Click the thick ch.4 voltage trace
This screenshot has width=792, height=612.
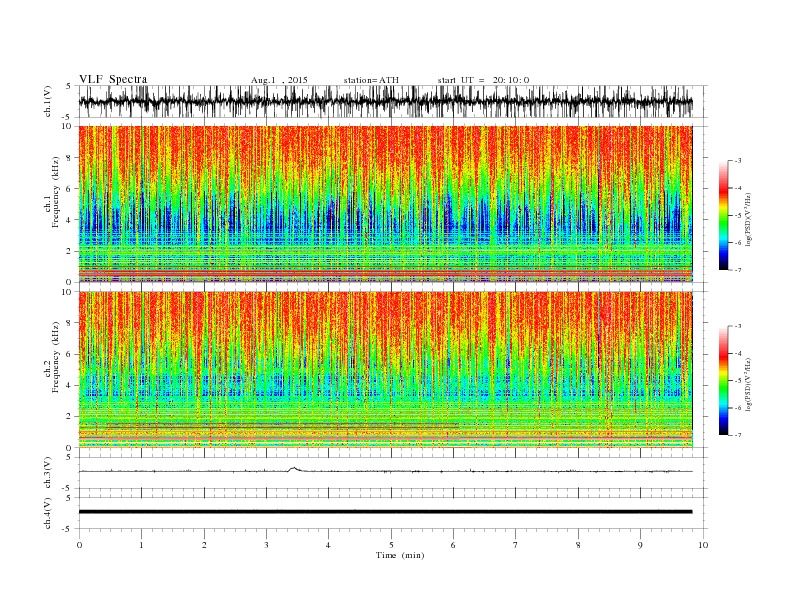(385, 512)
